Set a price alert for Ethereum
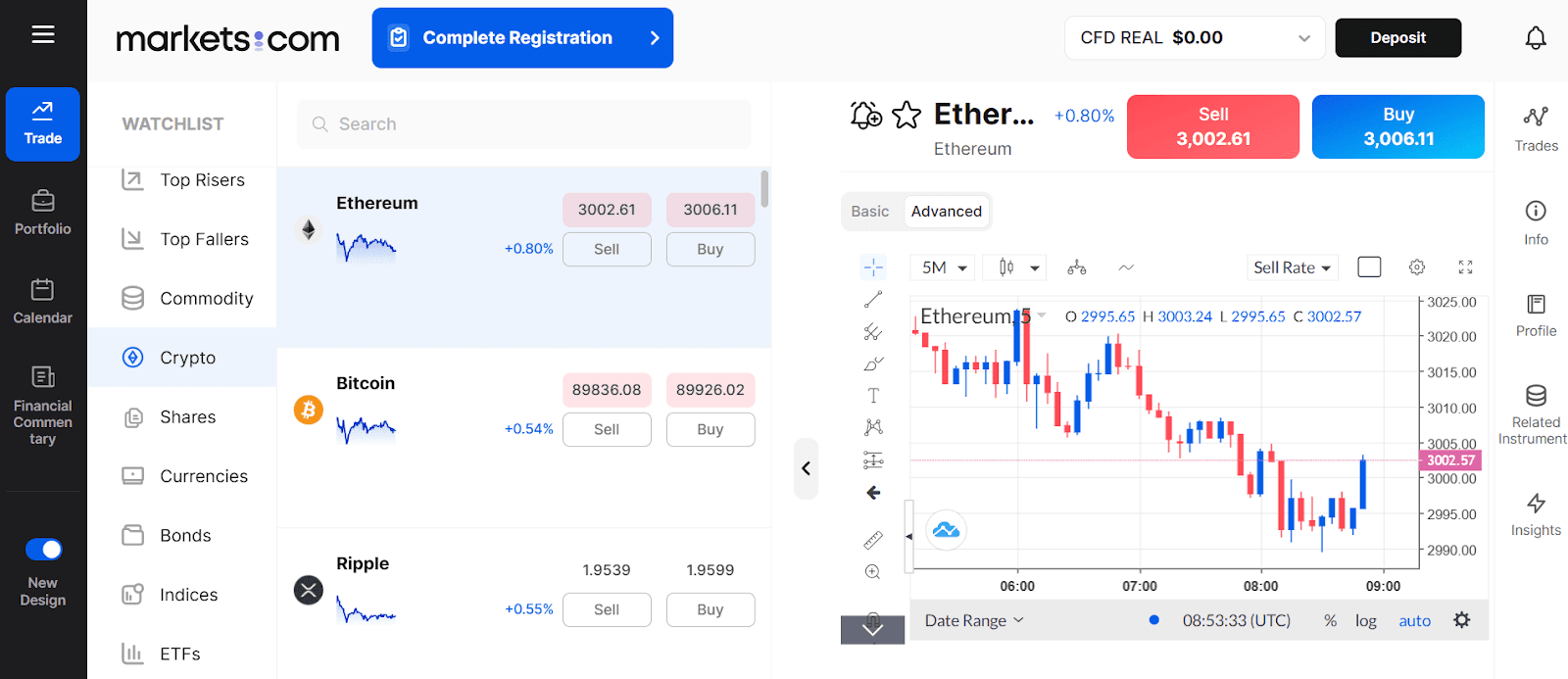Screen dimensions: 1568x679 point(866,116)
